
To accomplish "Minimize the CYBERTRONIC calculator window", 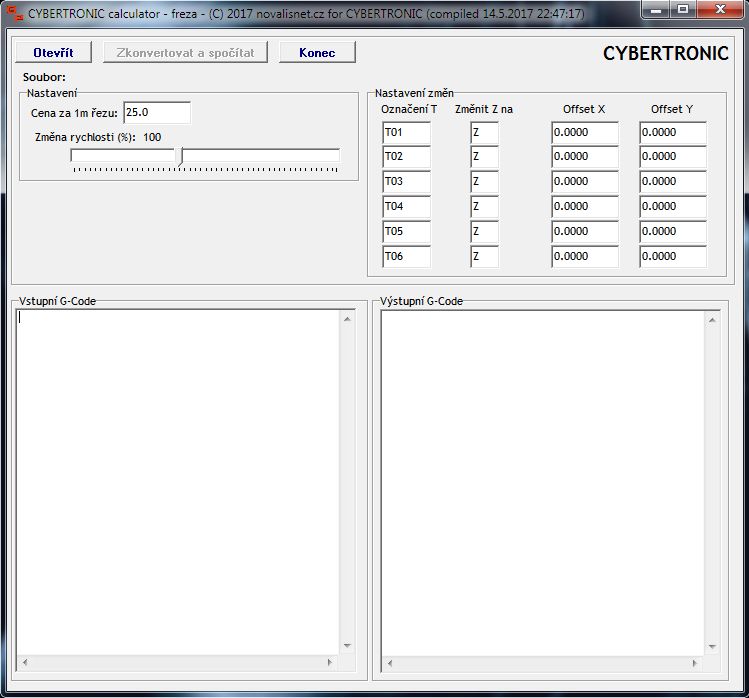I will point(656,10).
